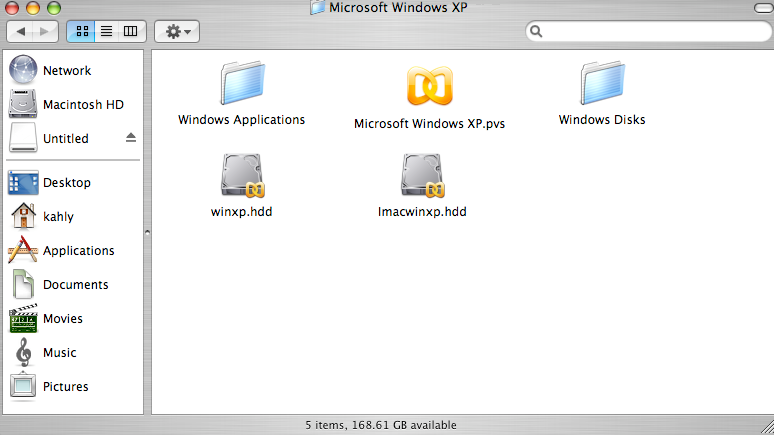Click the Windows Disks file name

coord(602,120)
